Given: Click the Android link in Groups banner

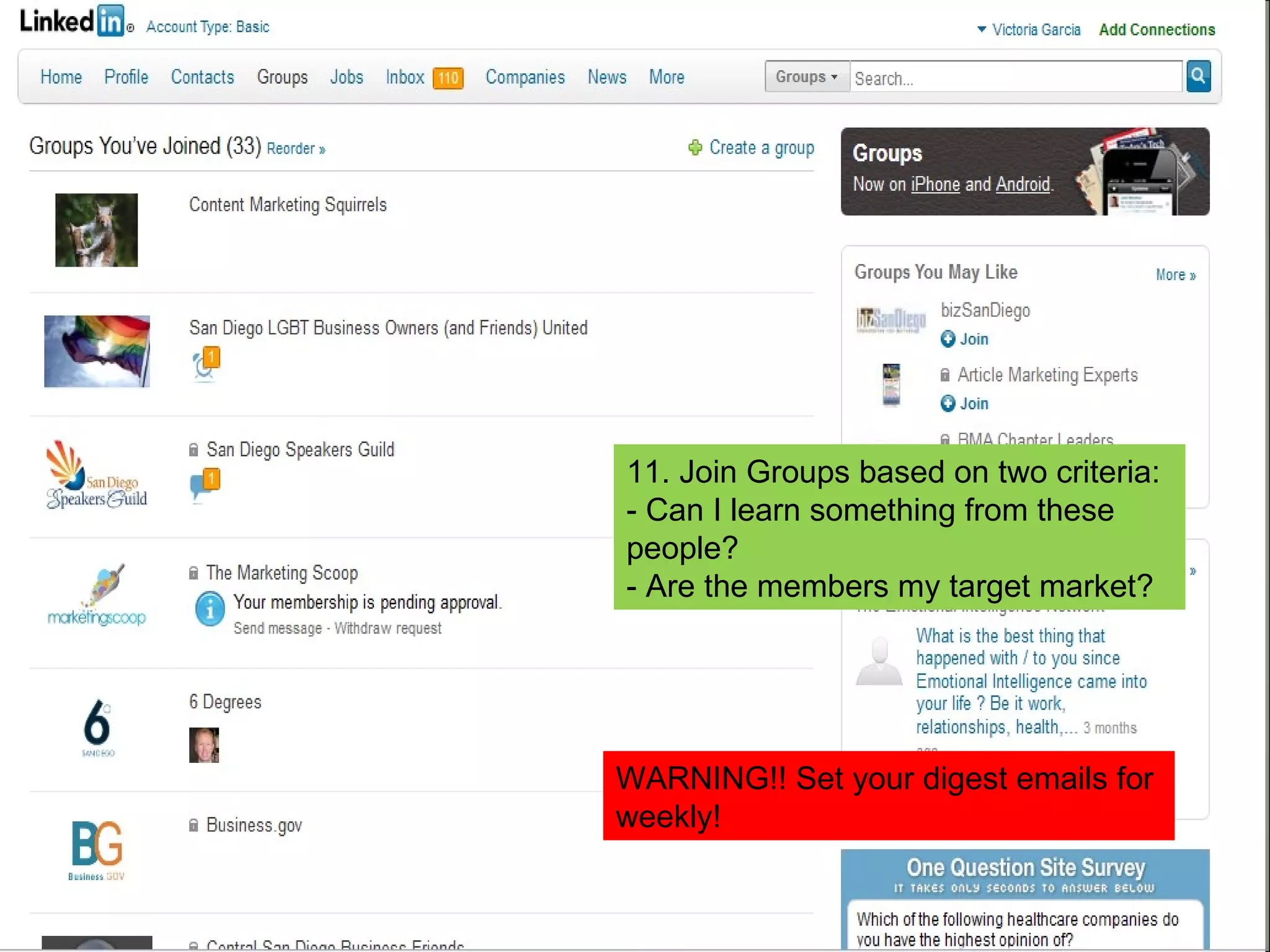Looking at the screenshot, I should pos(1023,185).
